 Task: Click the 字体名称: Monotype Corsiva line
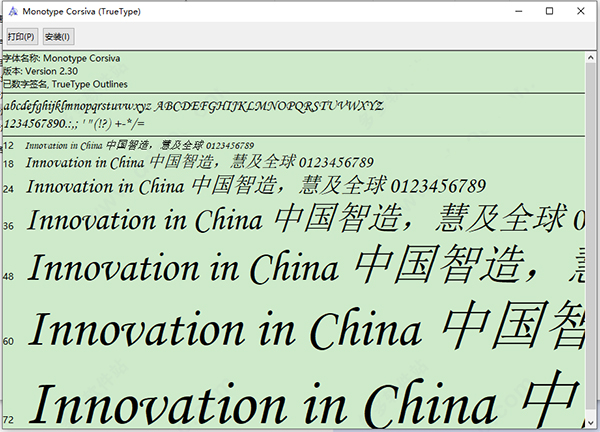click(x=62, y=59)
